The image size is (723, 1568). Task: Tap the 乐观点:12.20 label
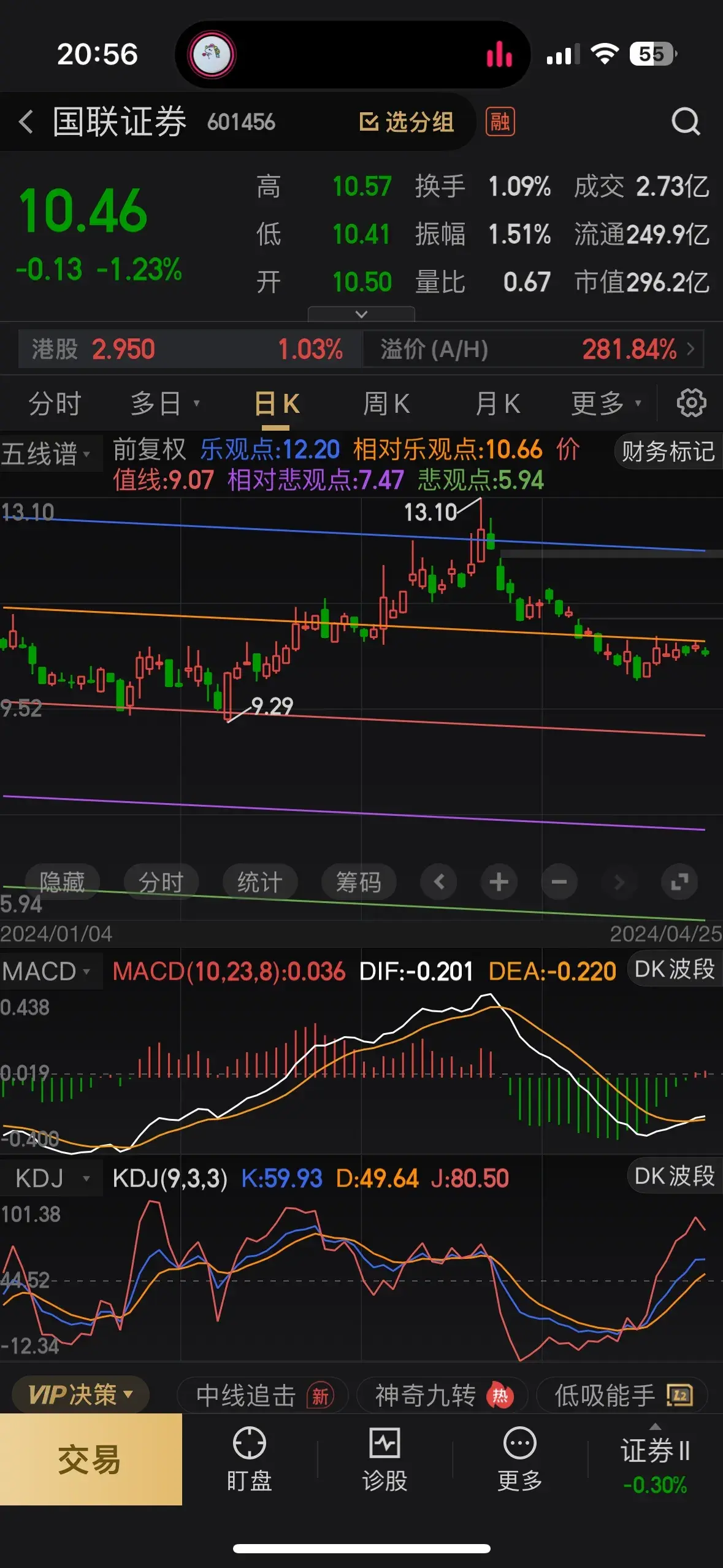270,450
